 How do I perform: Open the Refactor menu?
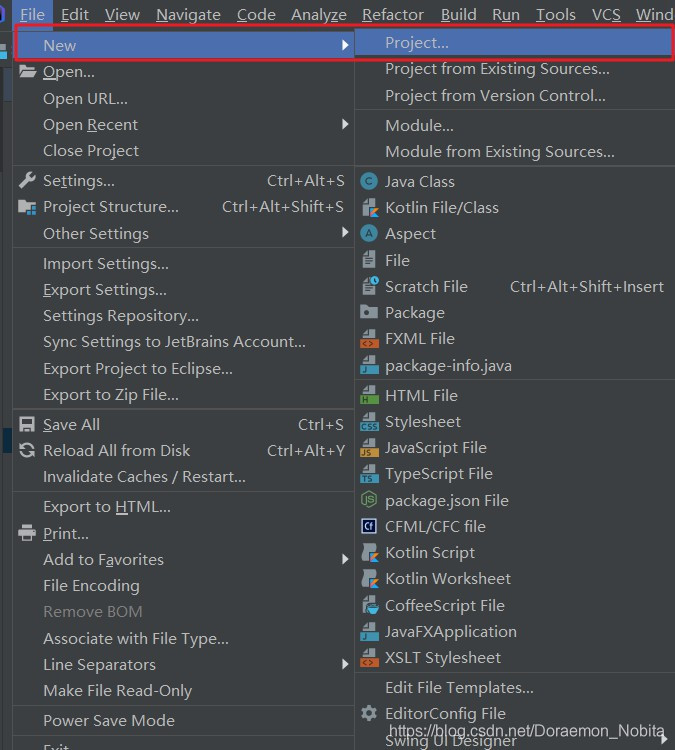click(x=393, y=14)
